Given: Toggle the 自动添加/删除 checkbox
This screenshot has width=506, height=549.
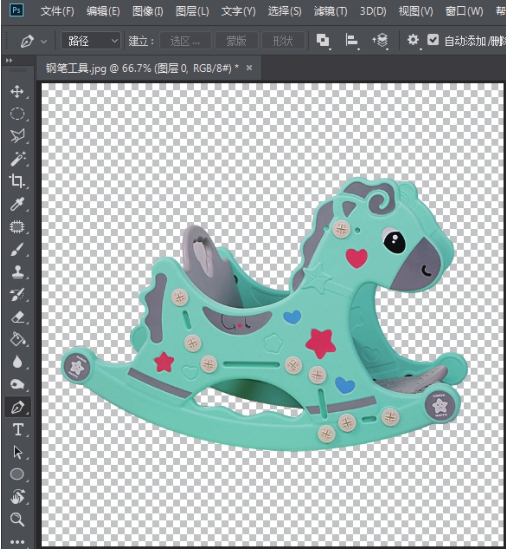Looking at the screenshot, I should 433,40.
